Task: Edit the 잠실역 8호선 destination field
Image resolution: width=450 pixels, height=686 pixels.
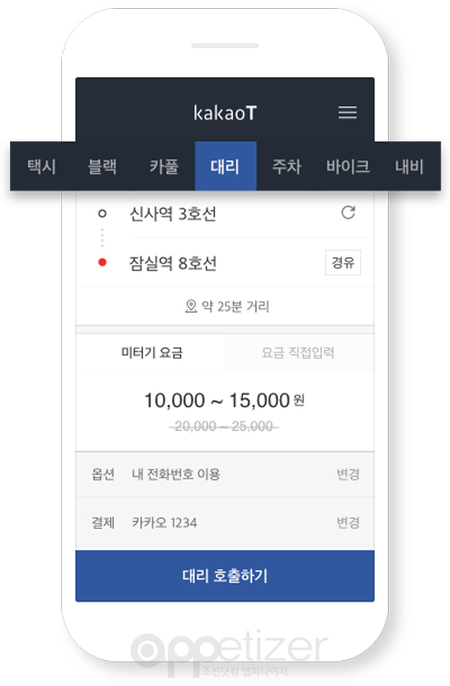Action: click(173, 263)
